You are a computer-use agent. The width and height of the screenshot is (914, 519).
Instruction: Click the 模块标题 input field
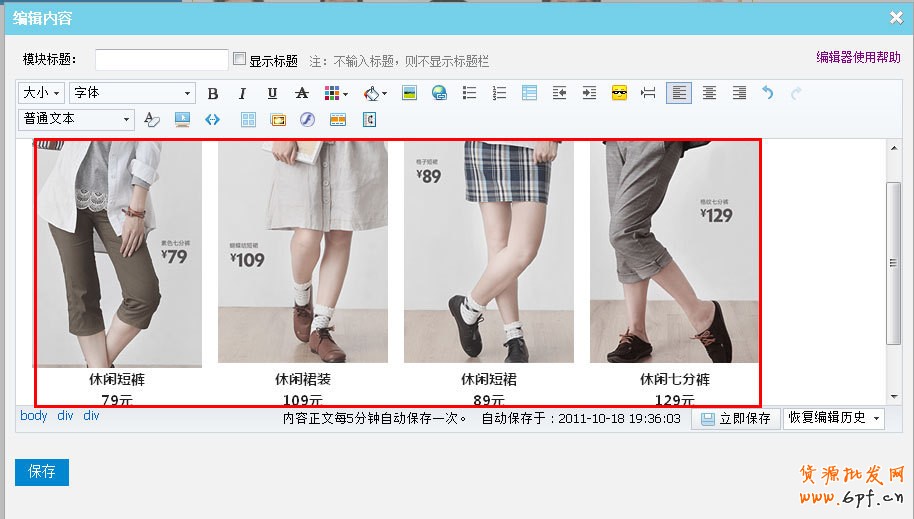click(162, 60)
